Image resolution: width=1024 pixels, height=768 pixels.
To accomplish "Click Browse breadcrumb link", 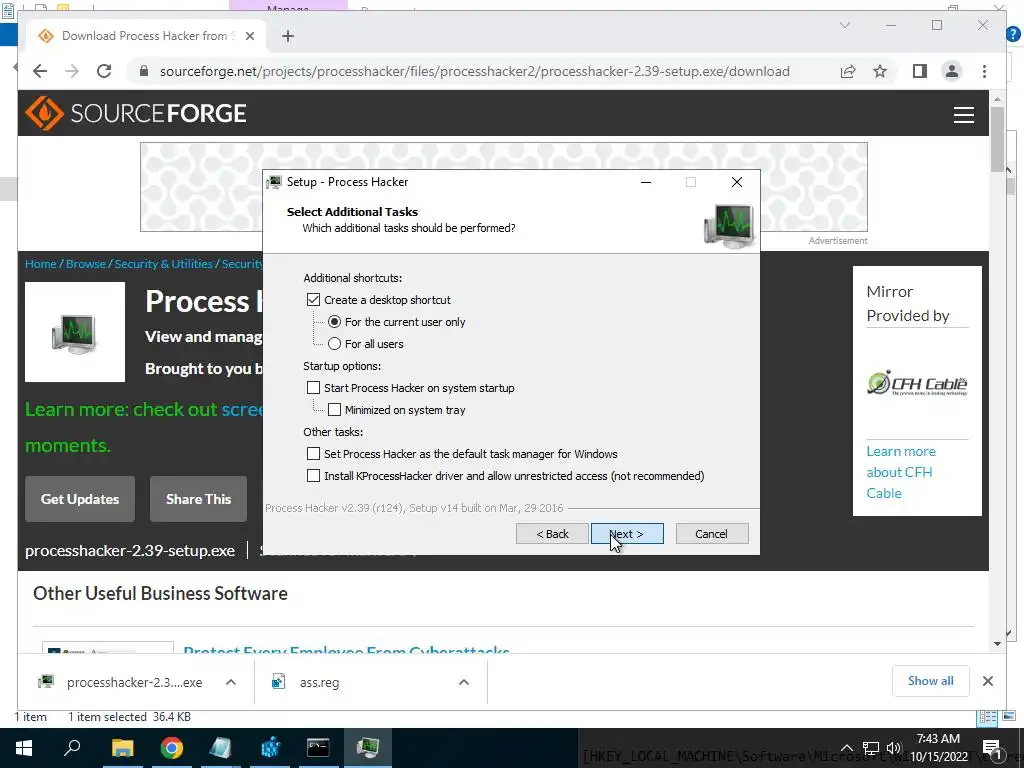I will (86, 264).
